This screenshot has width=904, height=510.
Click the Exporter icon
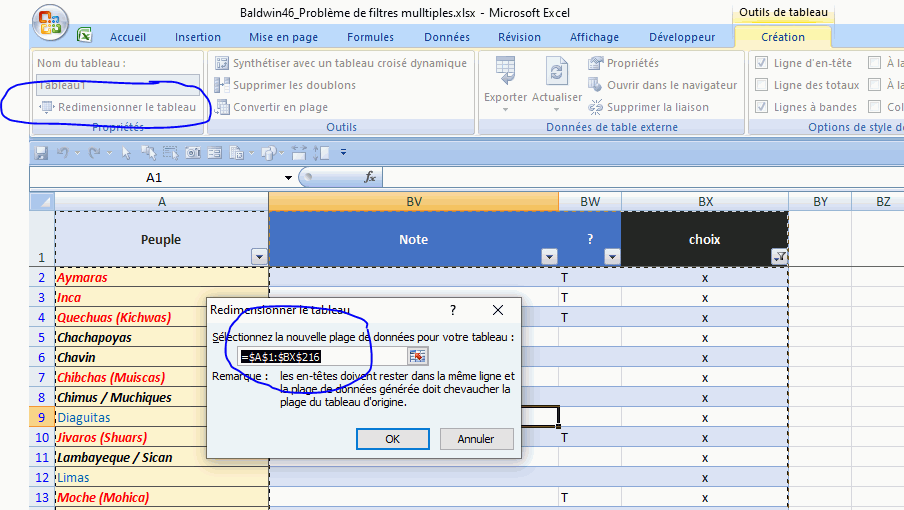point(505,72)
